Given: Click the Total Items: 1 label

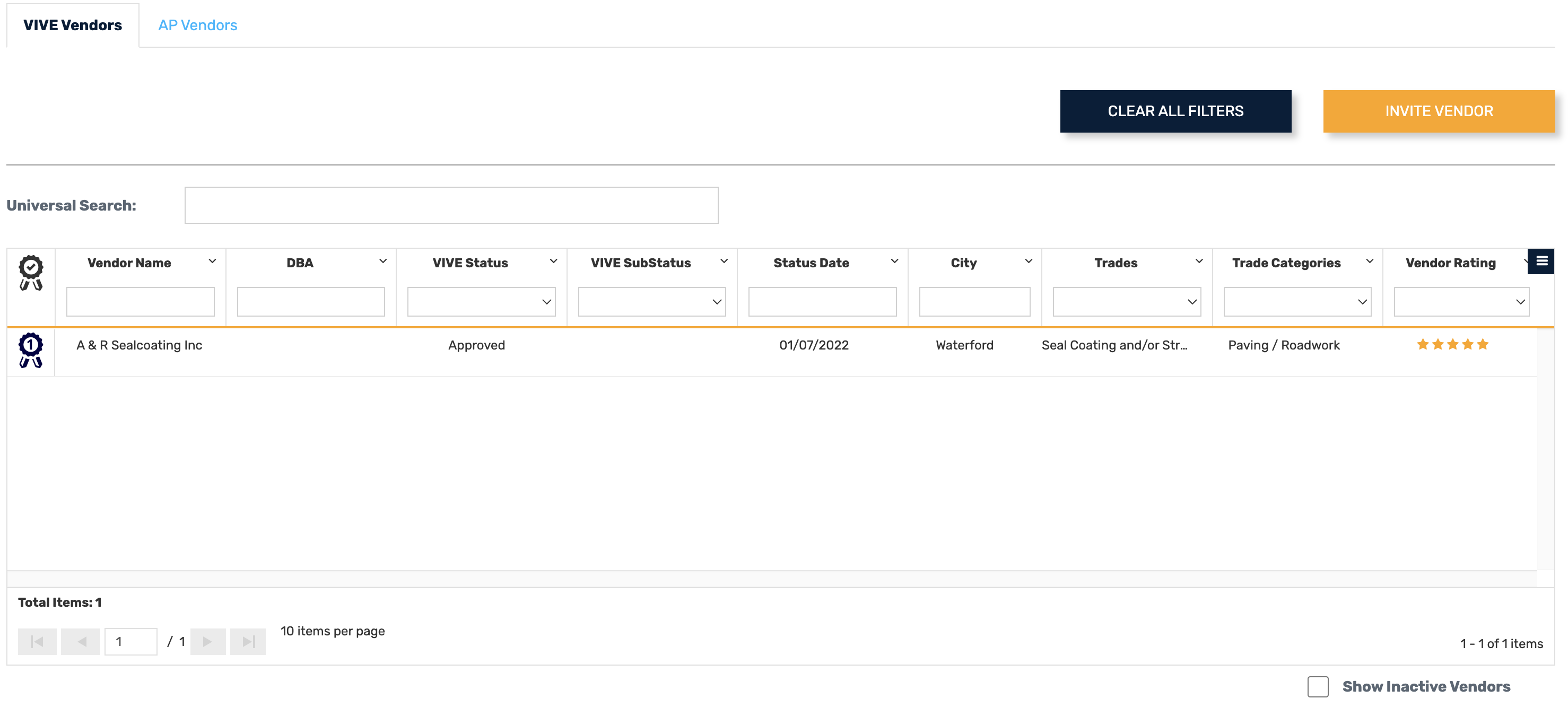Looking at the screenshot, I should [x=59, y=603].
